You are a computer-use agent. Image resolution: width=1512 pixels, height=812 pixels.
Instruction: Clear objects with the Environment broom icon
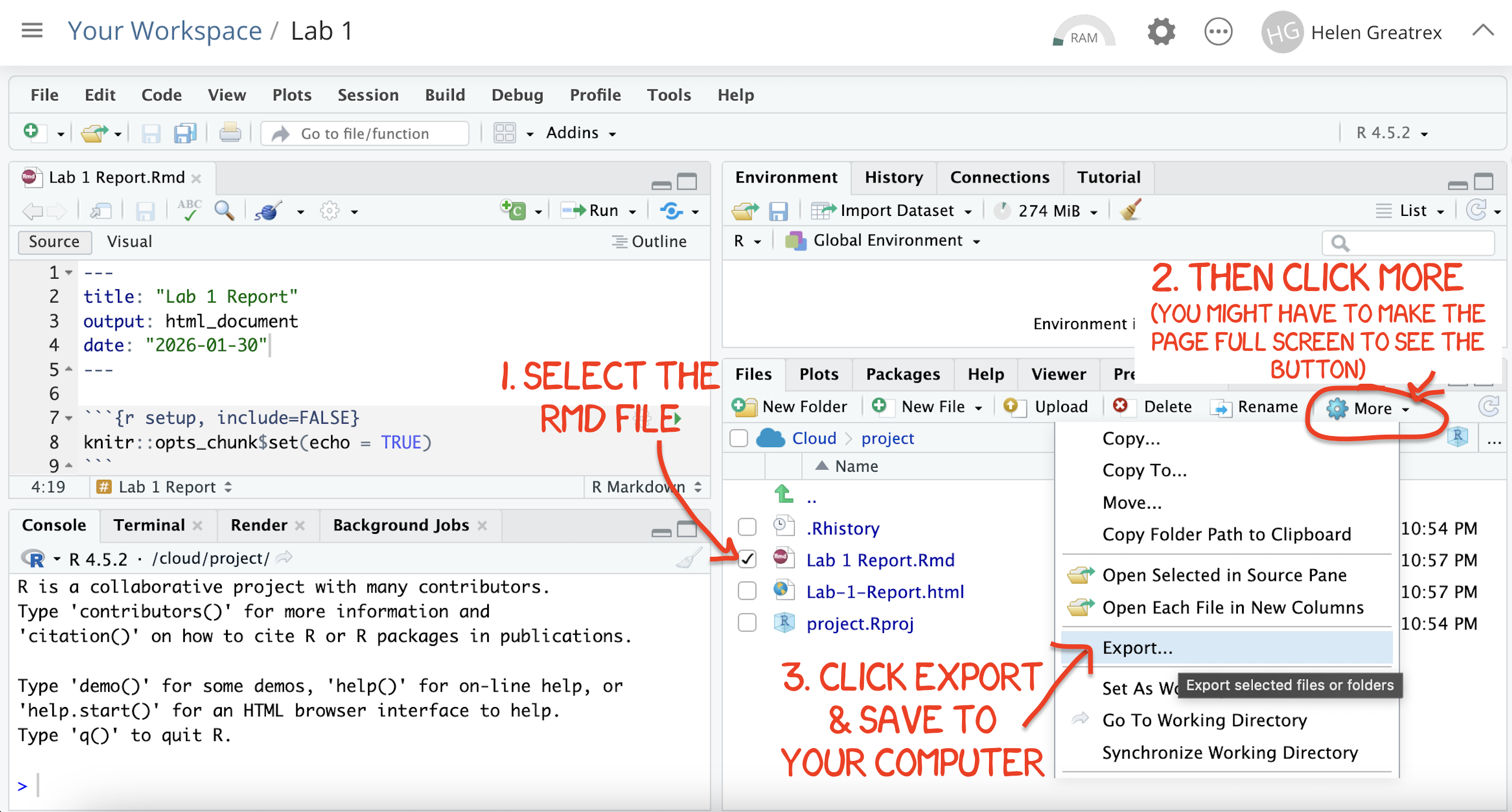click(1130, 210)
